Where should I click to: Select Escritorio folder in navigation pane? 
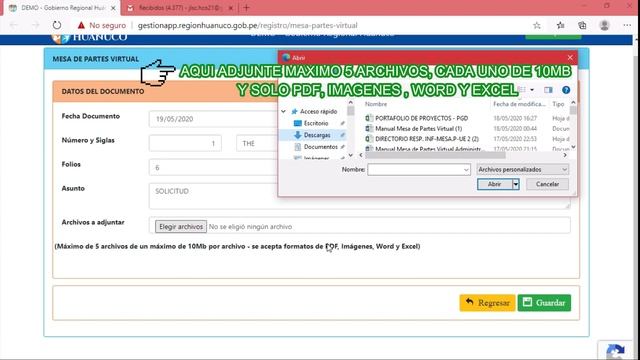316,123
